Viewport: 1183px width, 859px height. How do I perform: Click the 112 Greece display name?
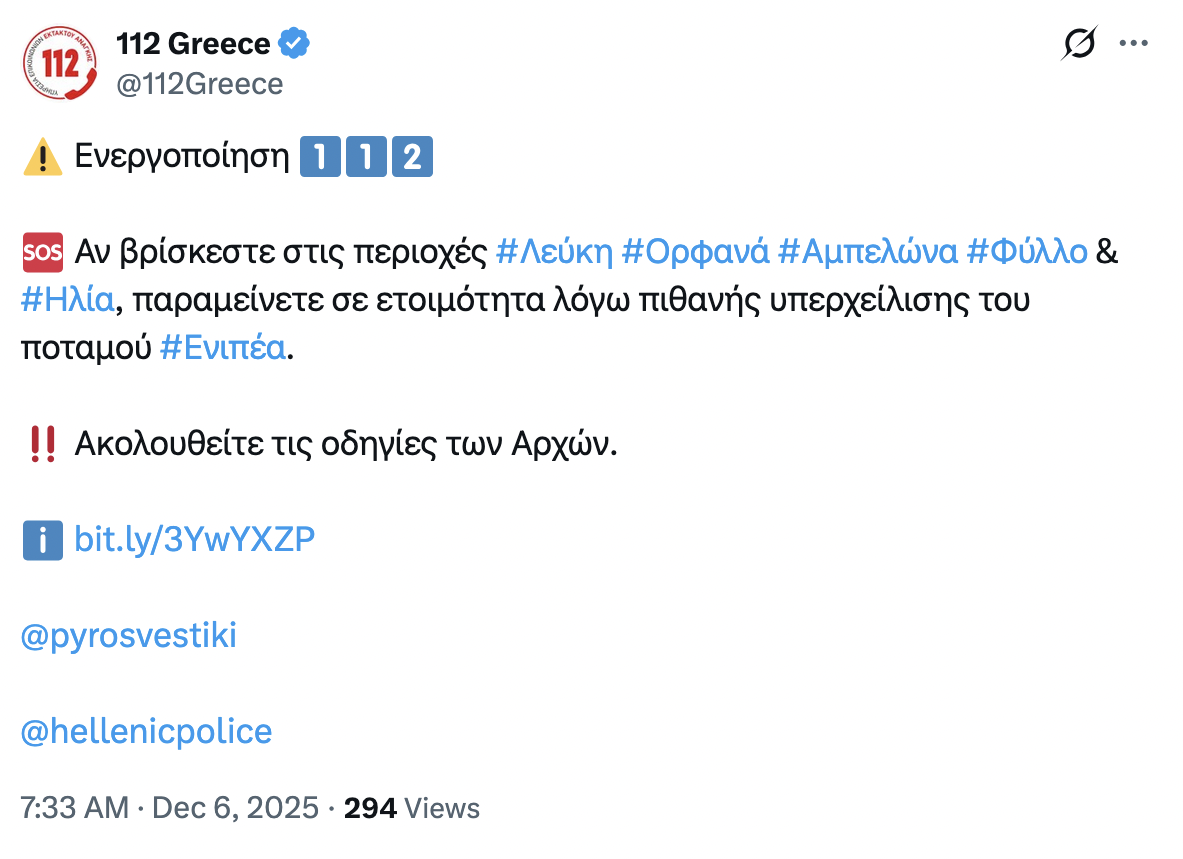pos(193,44)
